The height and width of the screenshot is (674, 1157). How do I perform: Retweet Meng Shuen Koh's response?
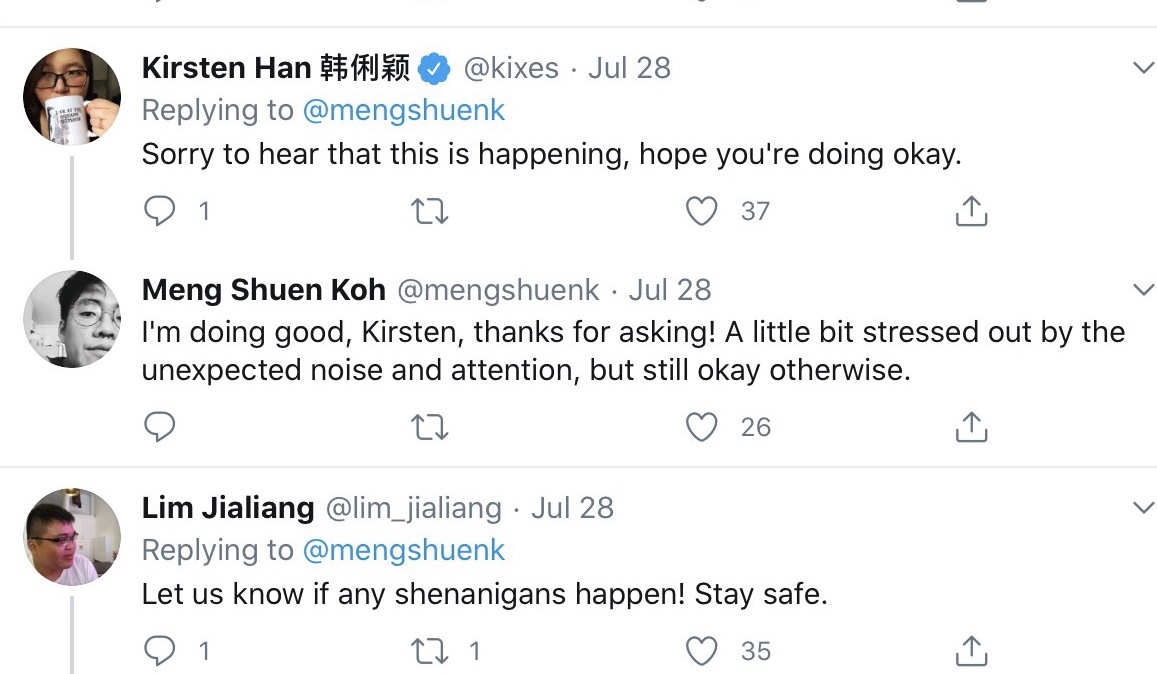(x=429, y=427)
